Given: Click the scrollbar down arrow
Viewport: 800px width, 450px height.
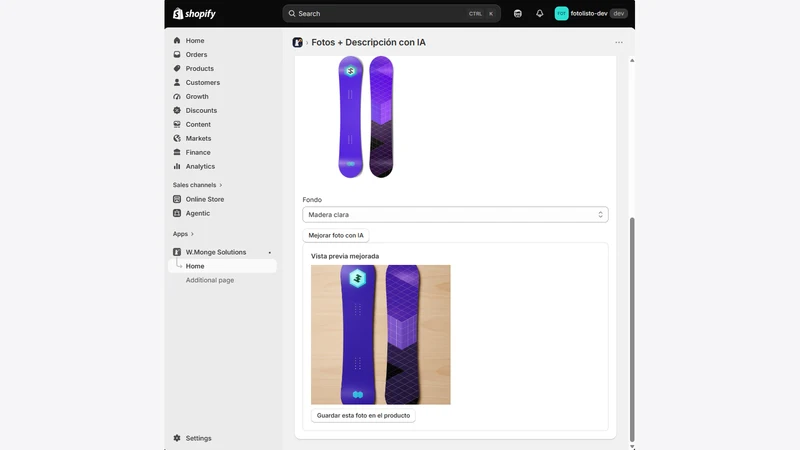Looking at the screenshot, I should click(632, 446).
